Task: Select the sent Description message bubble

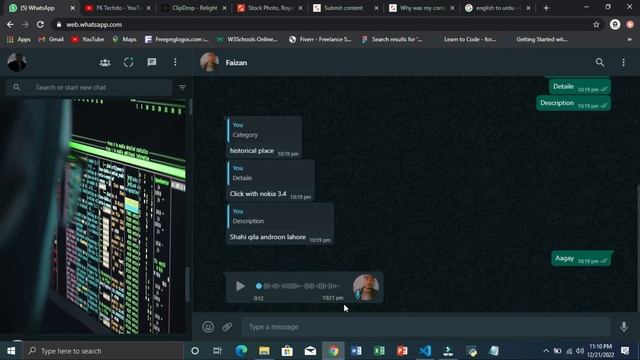Action: pos(573,103)
